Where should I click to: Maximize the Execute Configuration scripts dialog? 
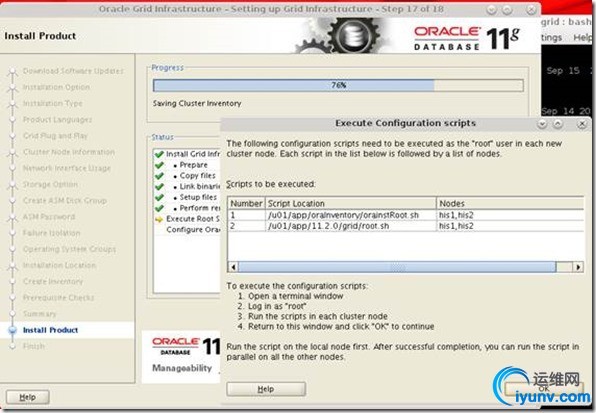tap(558, 124)
